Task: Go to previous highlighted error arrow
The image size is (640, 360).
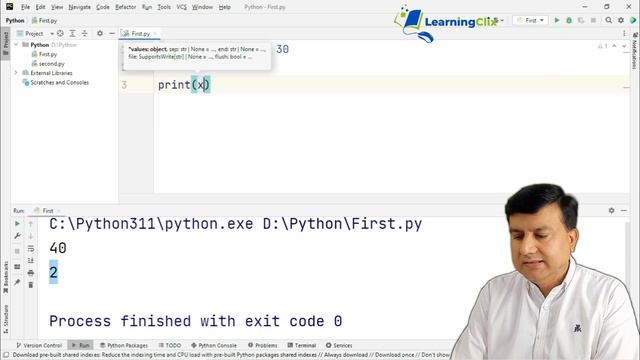Action: 614,46
